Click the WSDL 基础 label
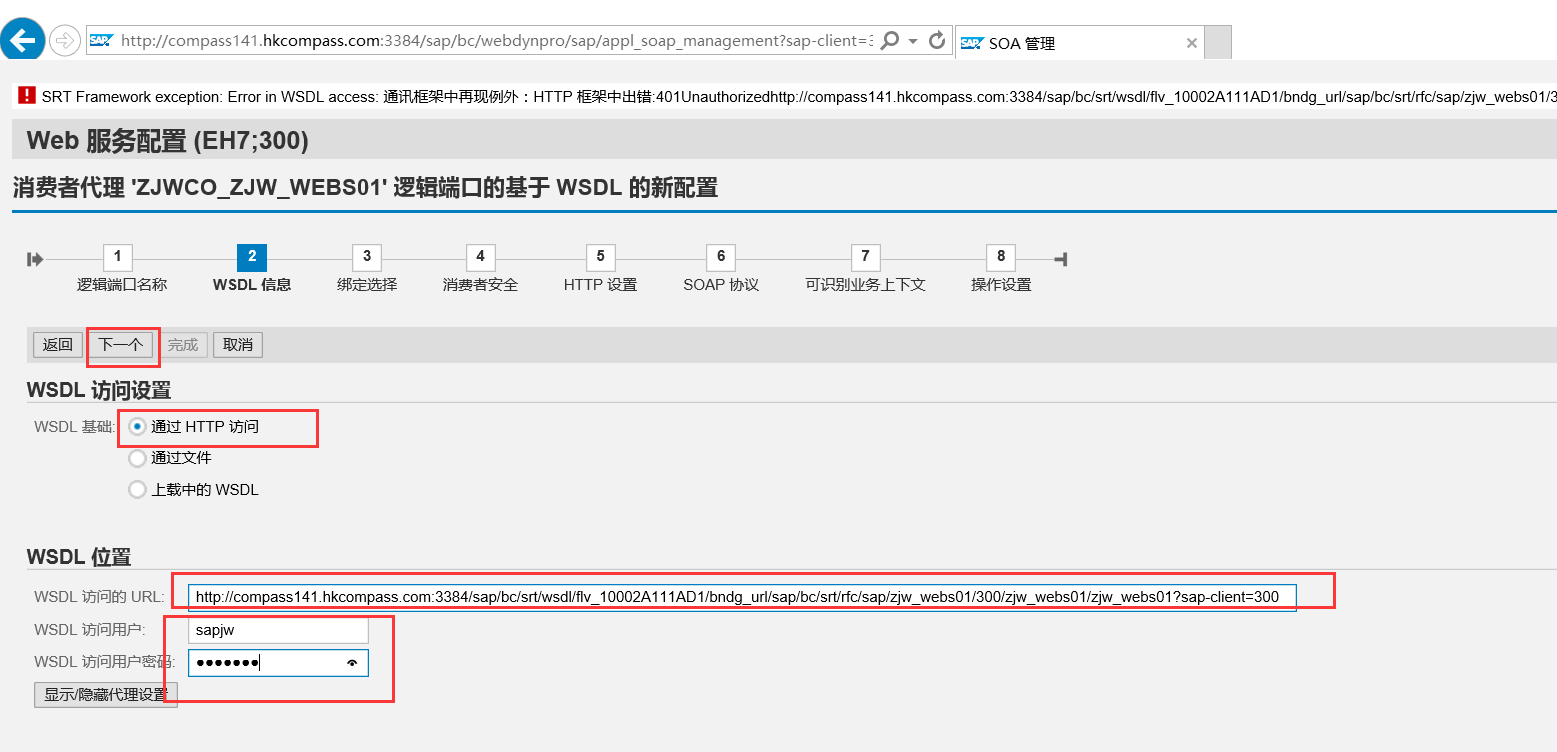Image resolution: width=1557 pixels, height=752 pixels. tap(75, 427)
